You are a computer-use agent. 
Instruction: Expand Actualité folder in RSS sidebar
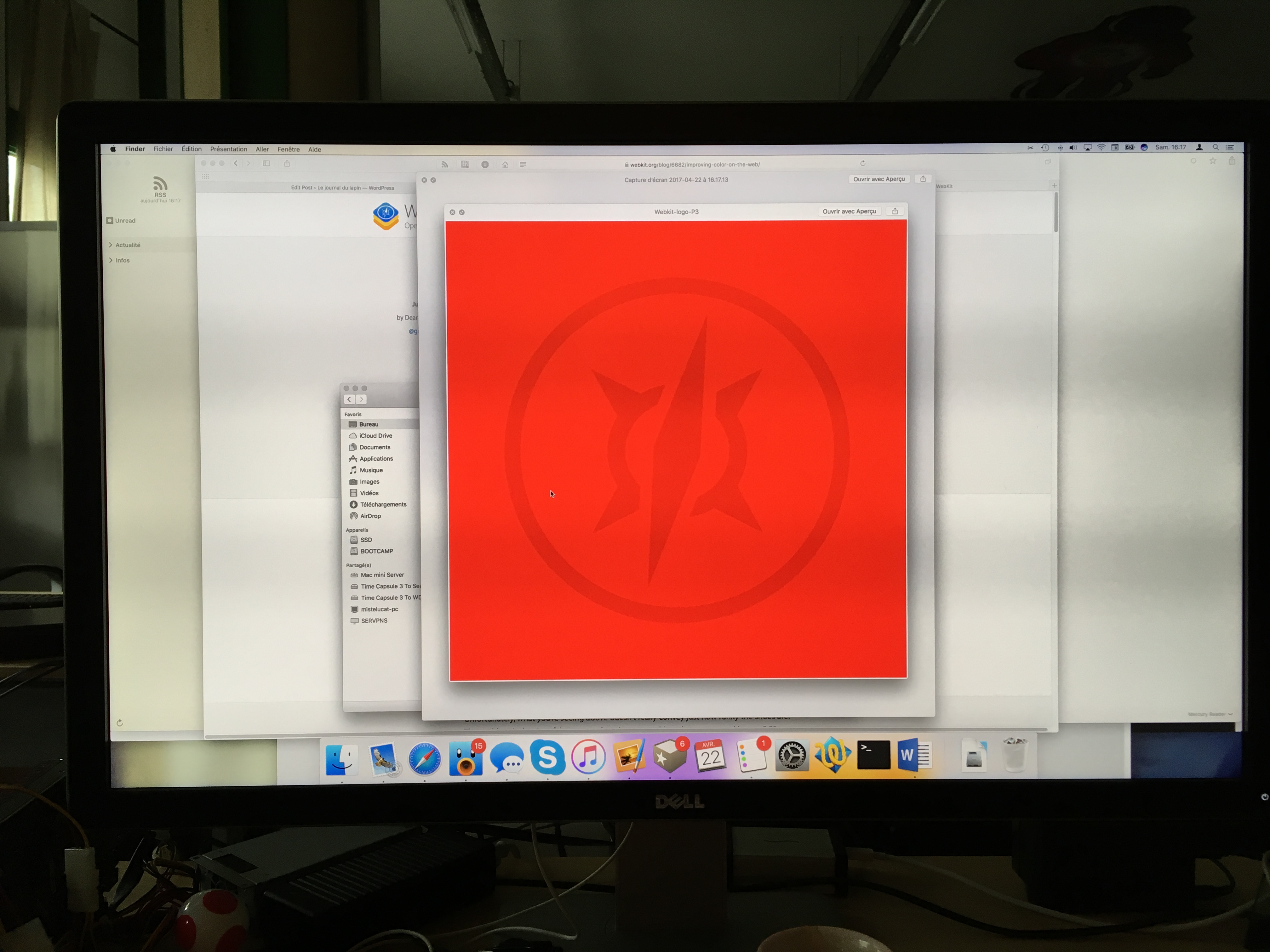[110, 245]
